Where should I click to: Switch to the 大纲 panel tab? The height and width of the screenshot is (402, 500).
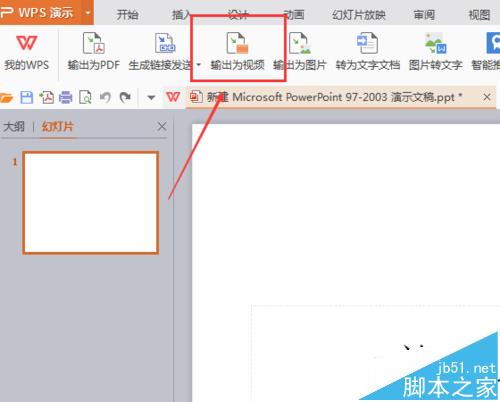(x=14, y=127)
